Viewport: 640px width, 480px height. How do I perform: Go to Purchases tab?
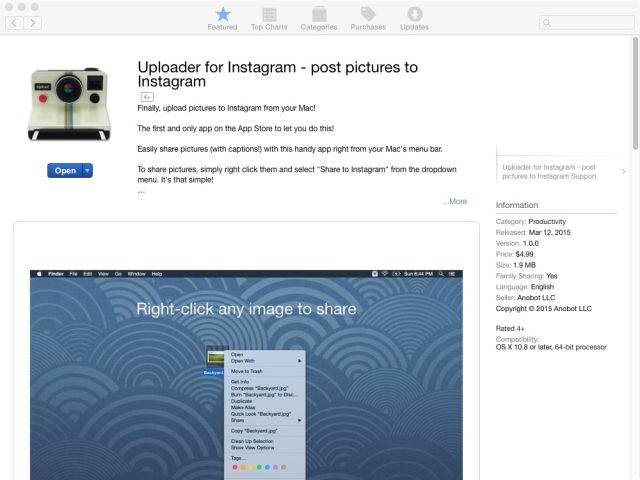[x=368, y=19]
